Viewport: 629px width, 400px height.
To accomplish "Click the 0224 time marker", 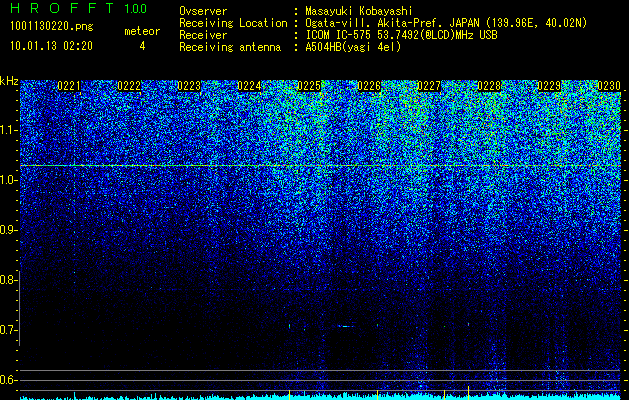I will (x=249, y=86).
